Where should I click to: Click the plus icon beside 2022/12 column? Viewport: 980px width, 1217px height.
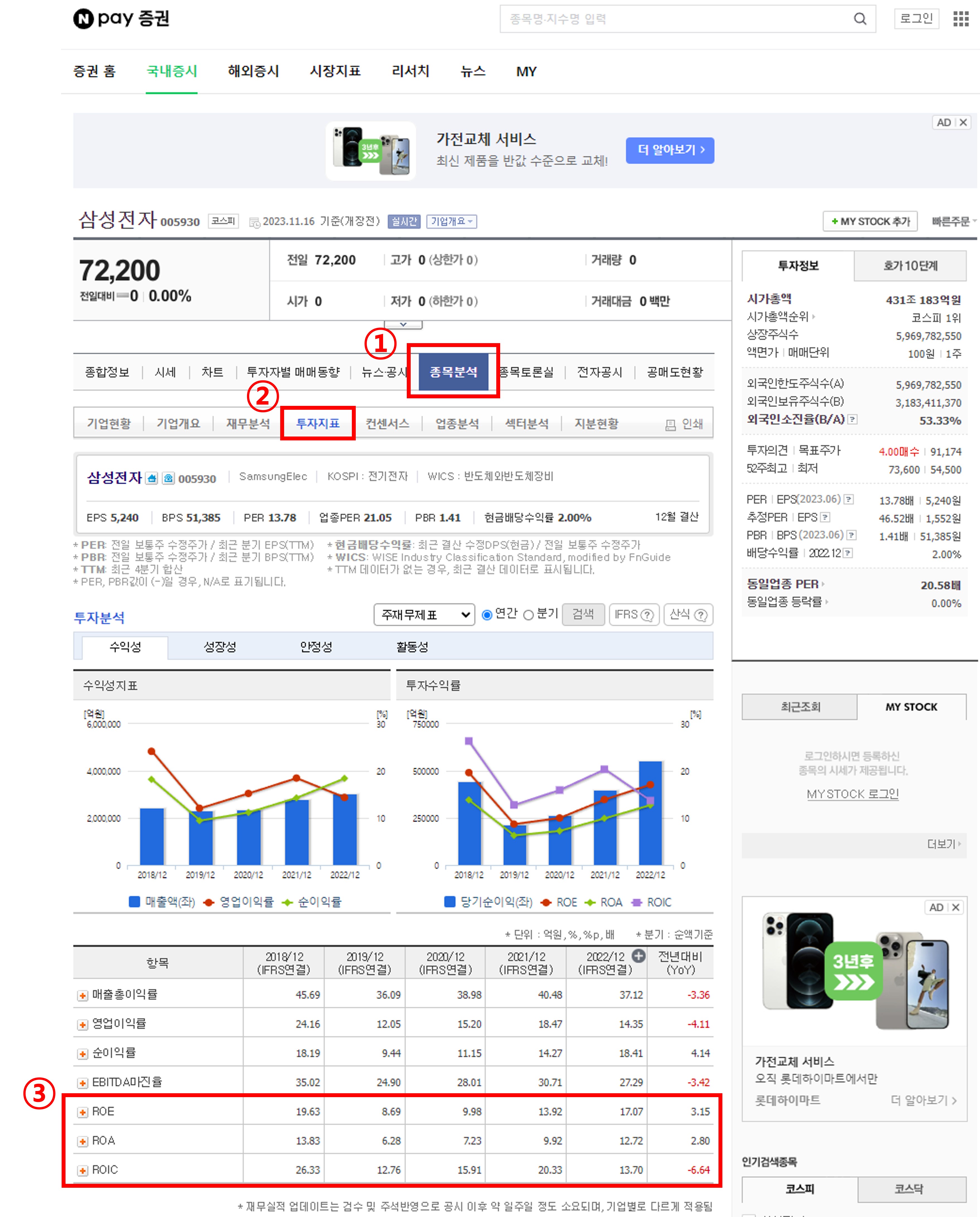[x=638, y=956]
